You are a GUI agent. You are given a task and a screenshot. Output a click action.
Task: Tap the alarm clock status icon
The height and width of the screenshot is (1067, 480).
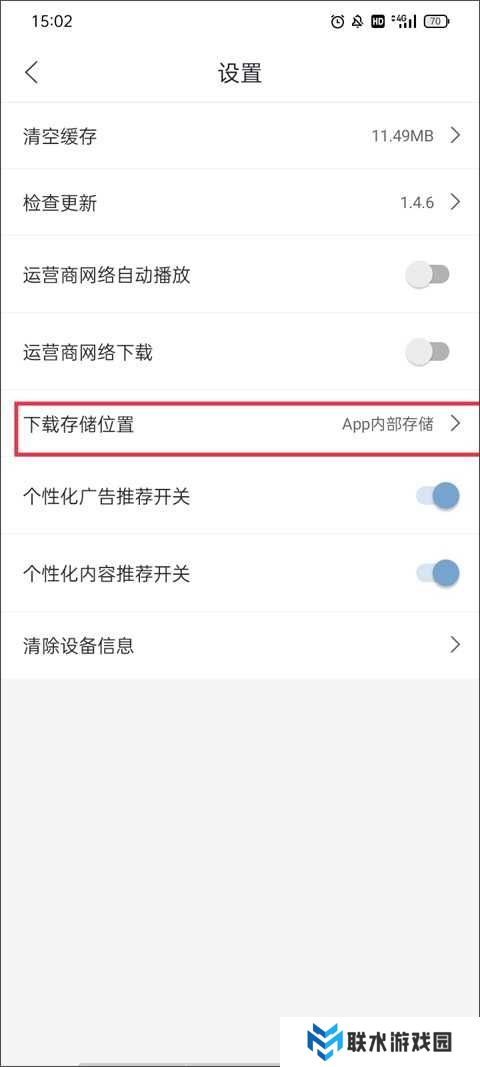click(337, 22)
